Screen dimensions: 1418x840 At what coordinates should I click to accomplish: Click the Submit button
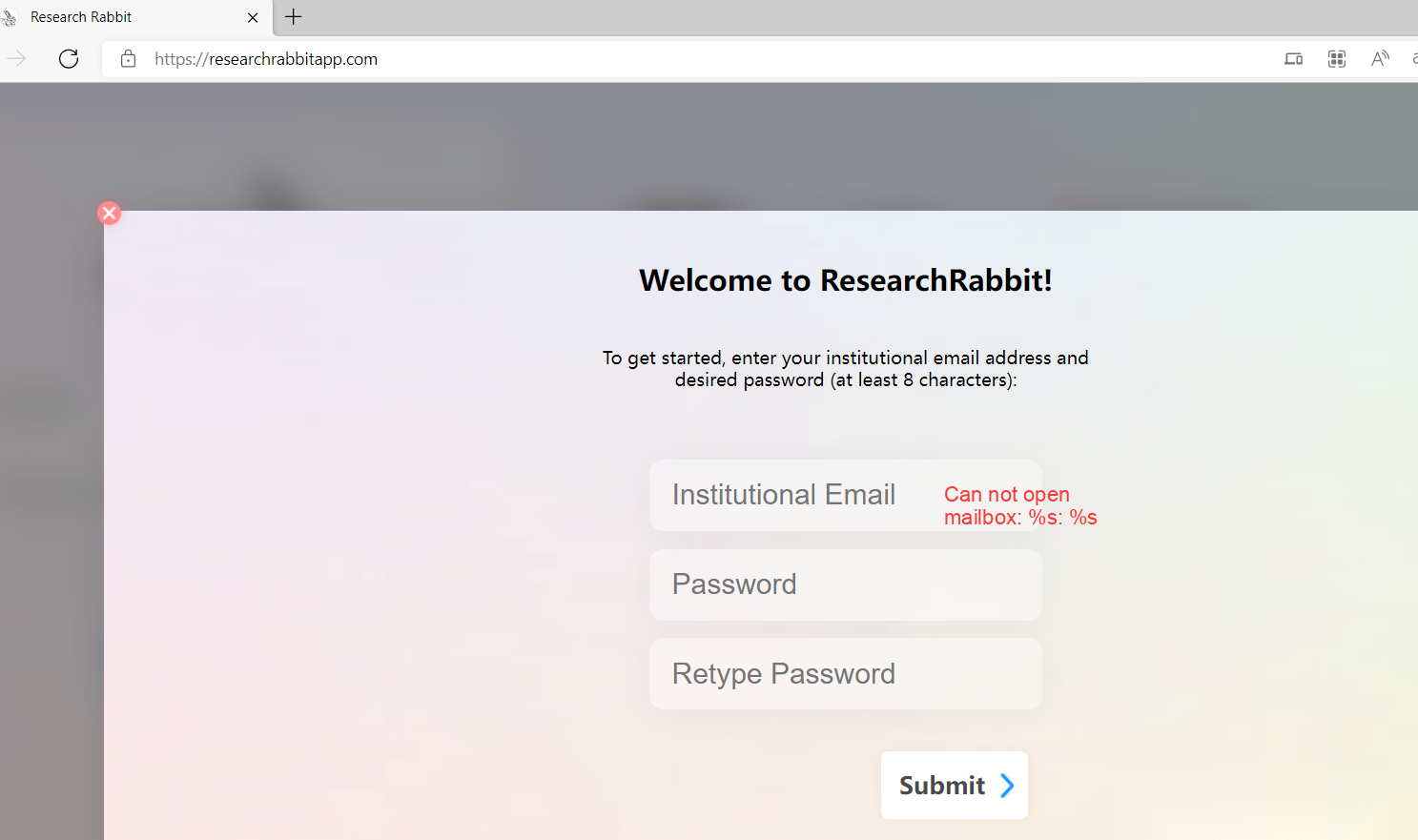955,785
